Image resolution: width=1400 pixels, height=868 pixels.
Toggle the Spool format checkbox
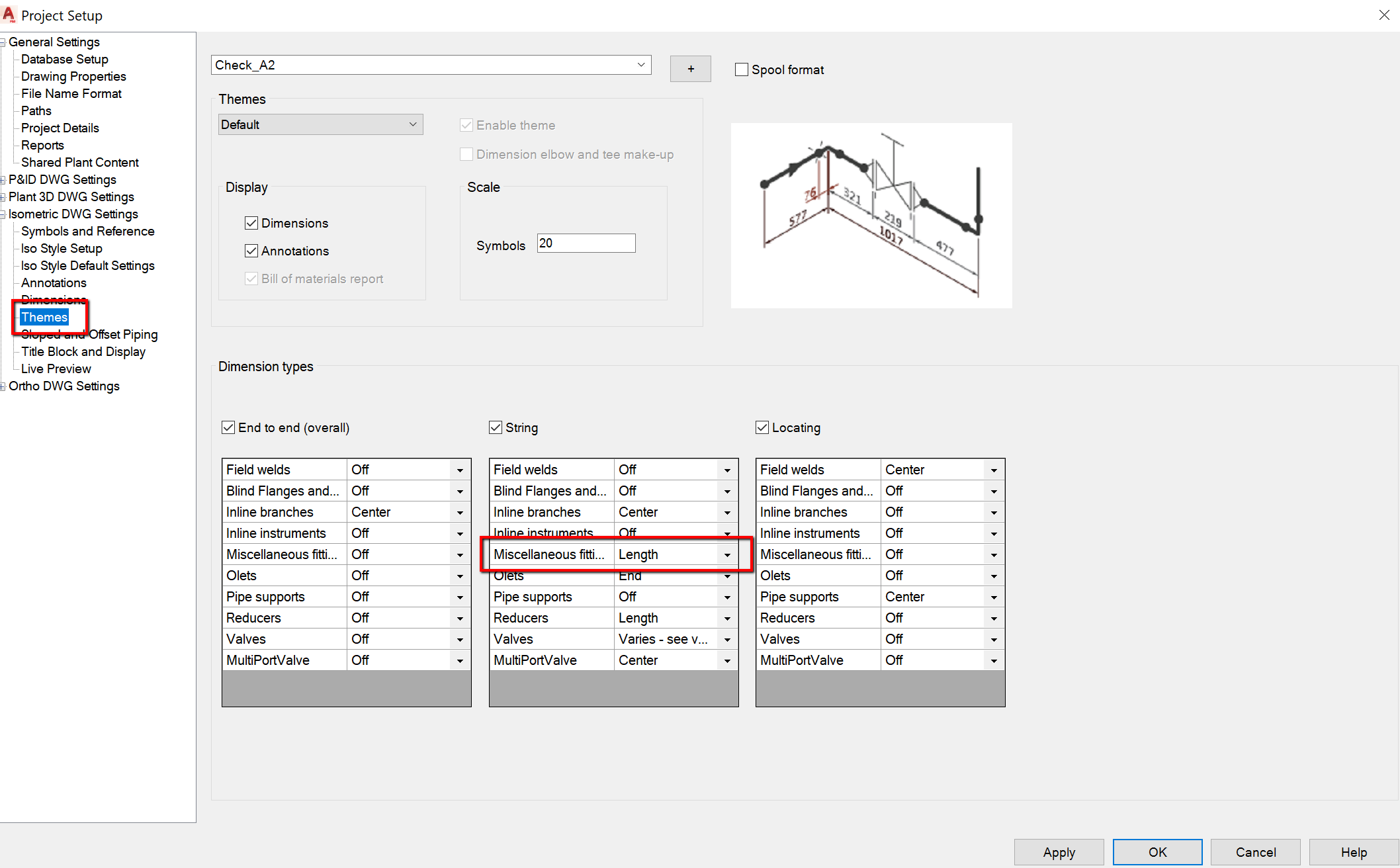741,69
